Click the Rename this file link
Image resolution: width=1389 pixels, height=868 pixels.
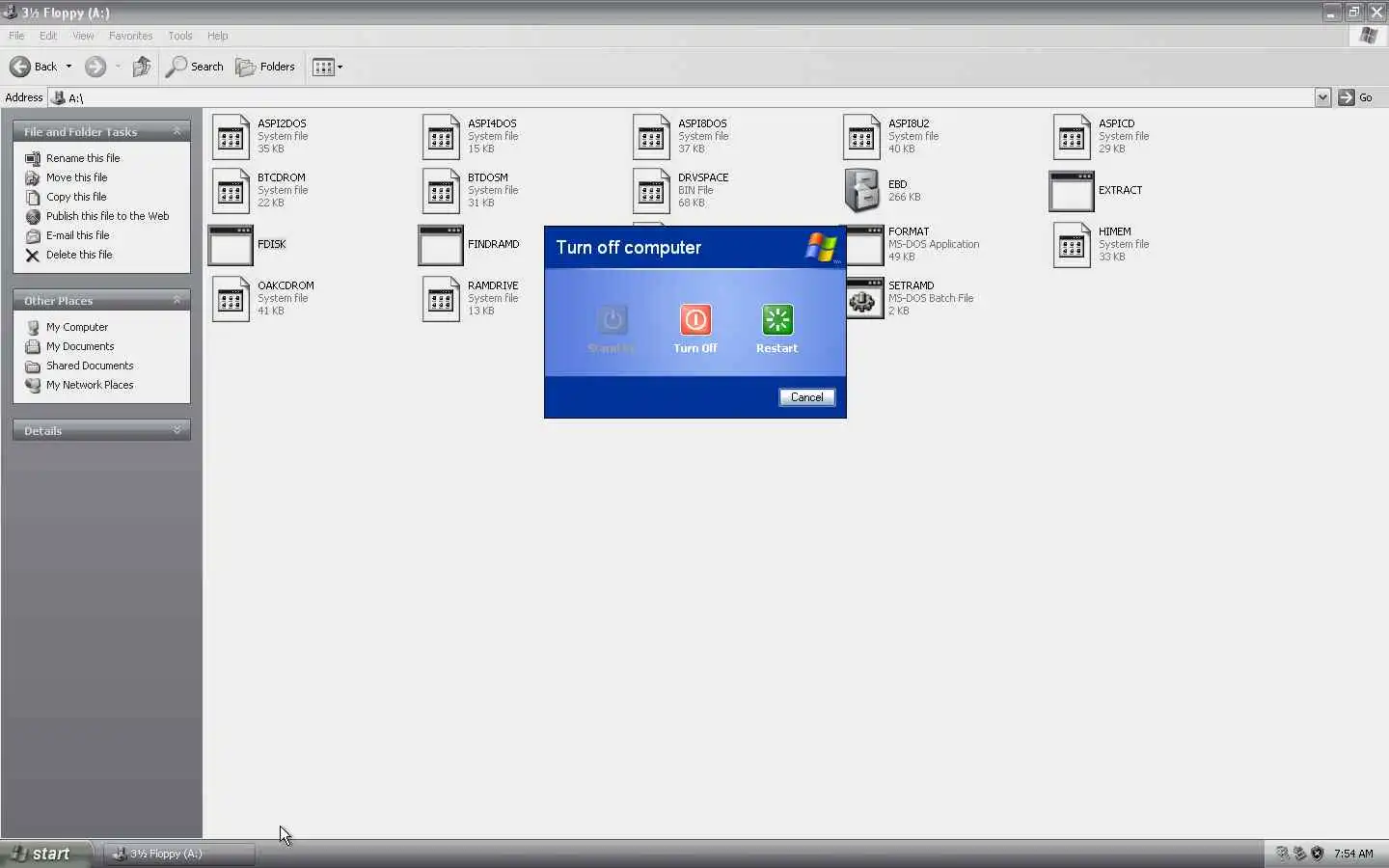click(x=83, y=158)
